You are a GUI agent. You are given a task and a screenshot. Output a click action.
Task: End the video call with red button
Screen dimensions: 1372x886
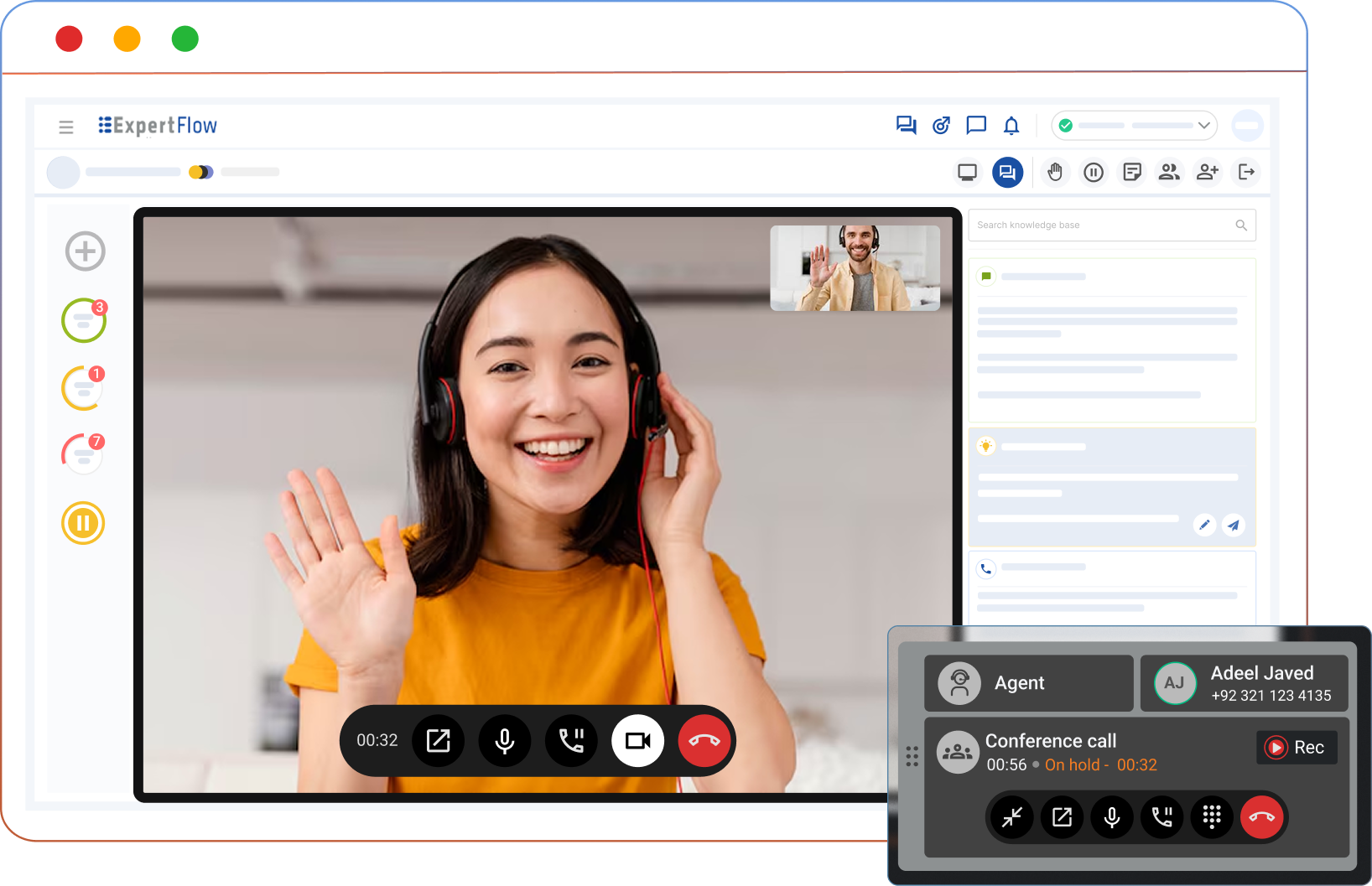pyautogui.click(x=704, y=741)
